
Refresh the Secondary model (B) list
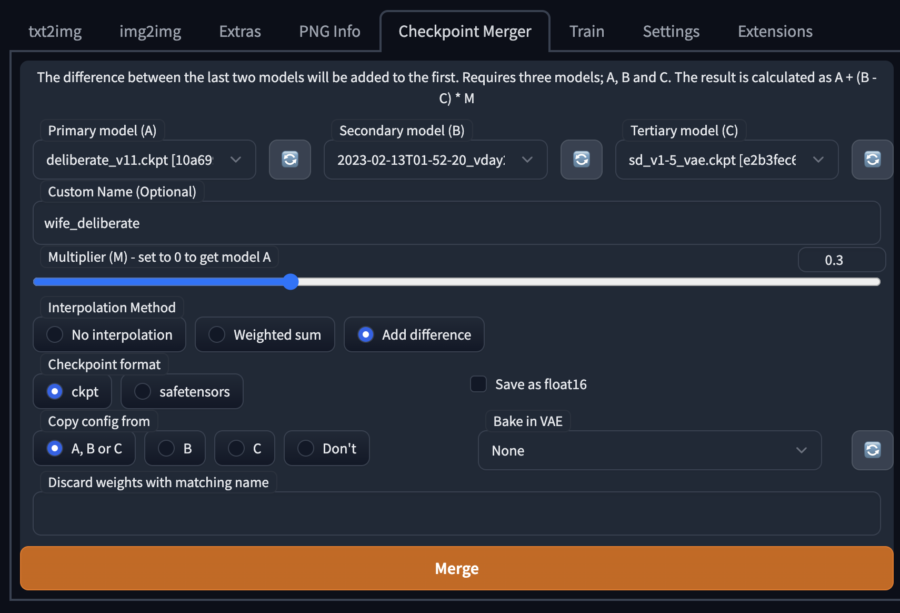point(581,159)
